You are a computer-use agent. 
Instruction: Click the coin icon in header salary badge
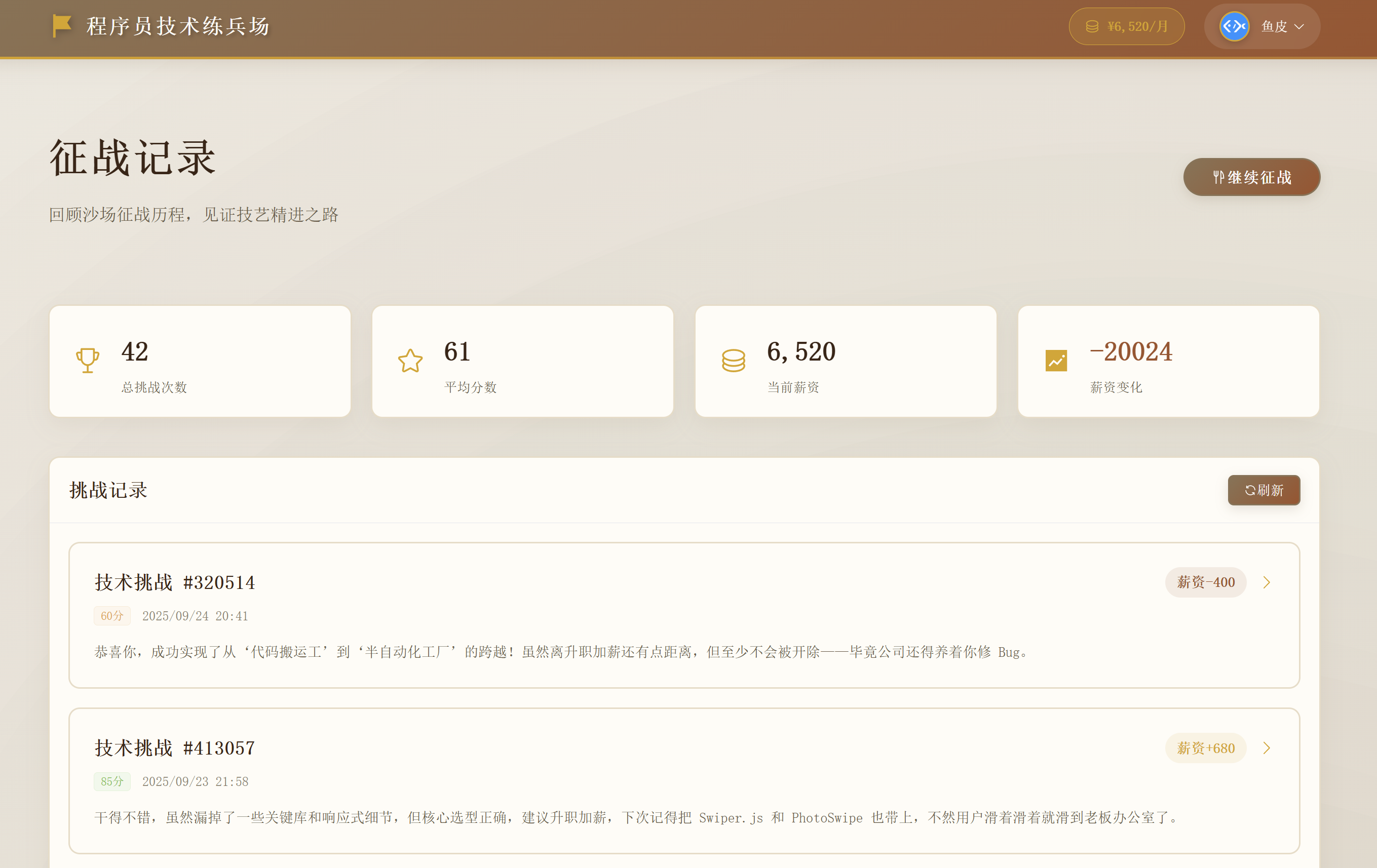pos(1092,26)
